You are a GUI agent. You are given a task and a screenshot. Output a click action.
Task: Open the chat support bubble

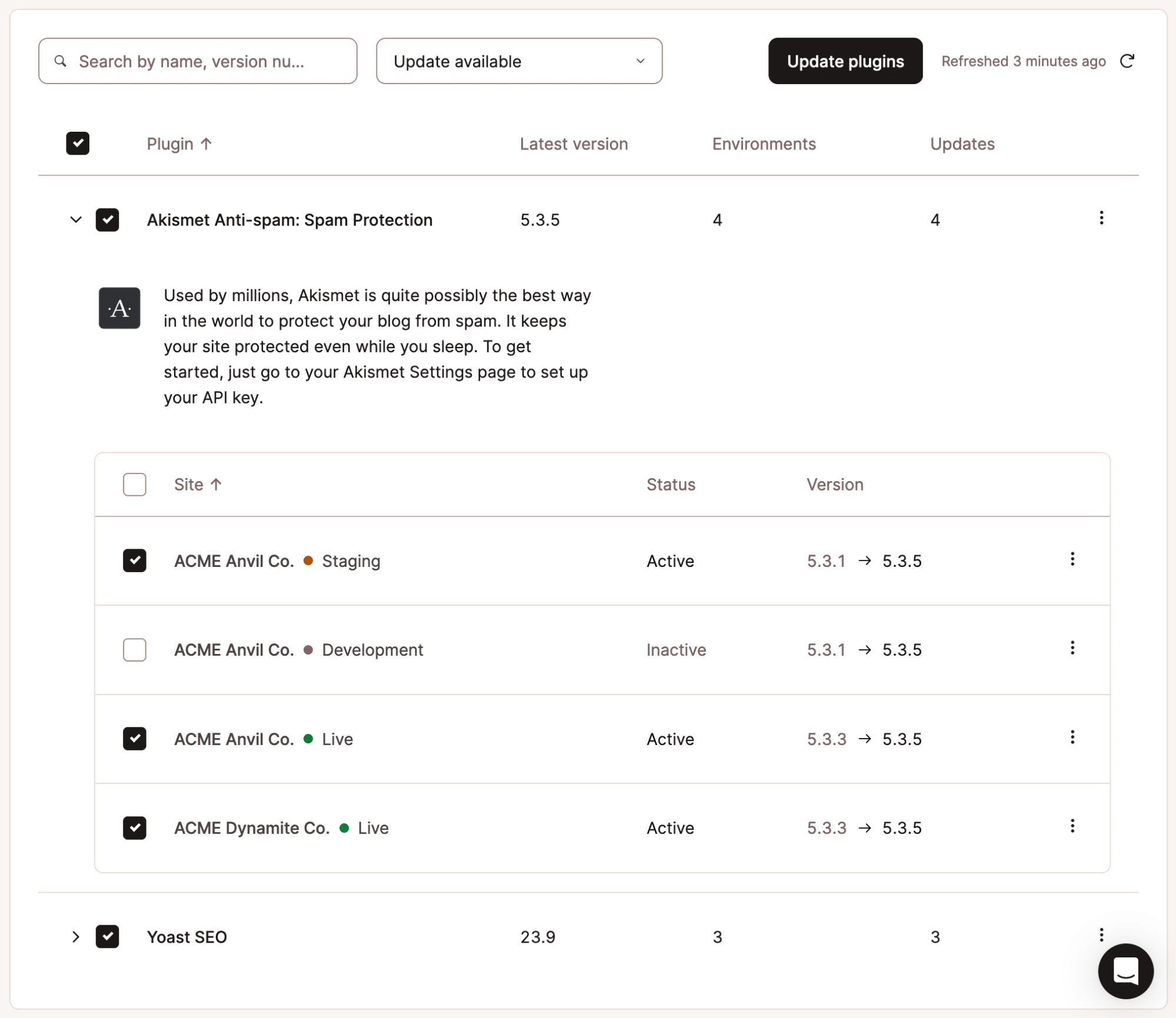coord(1125,971)
